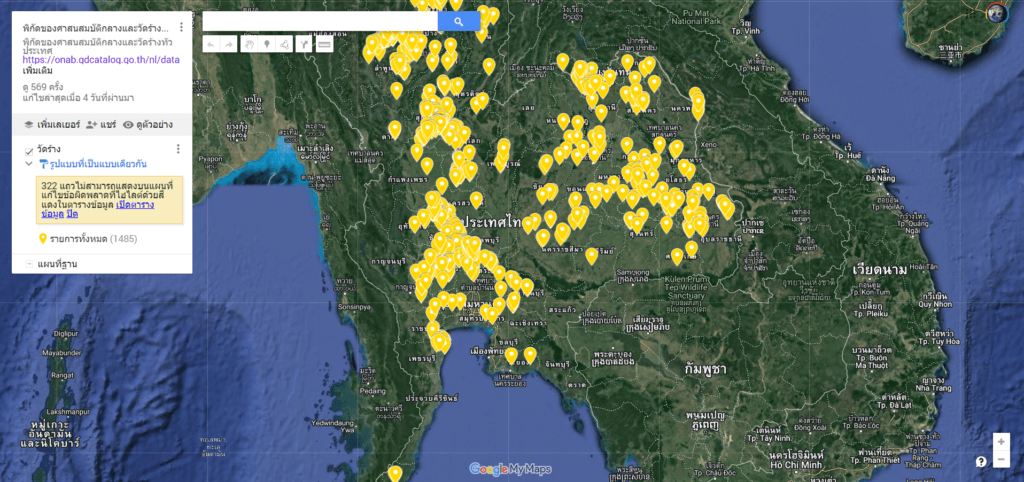1024x482 pixels.
Task: Collapse the วัดร้าง layer chevron
Action: [29, 163]
